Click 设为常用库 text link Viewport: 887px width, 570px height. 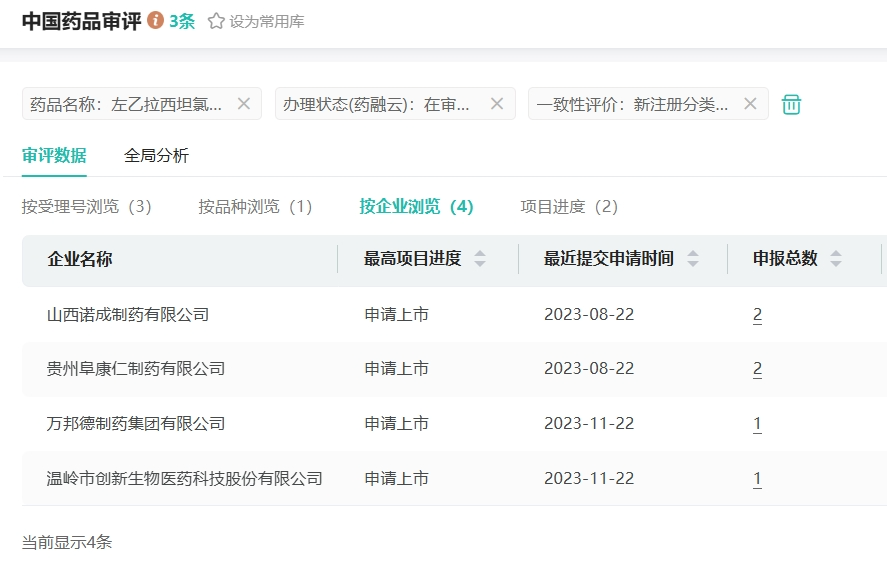pos(266,21)
